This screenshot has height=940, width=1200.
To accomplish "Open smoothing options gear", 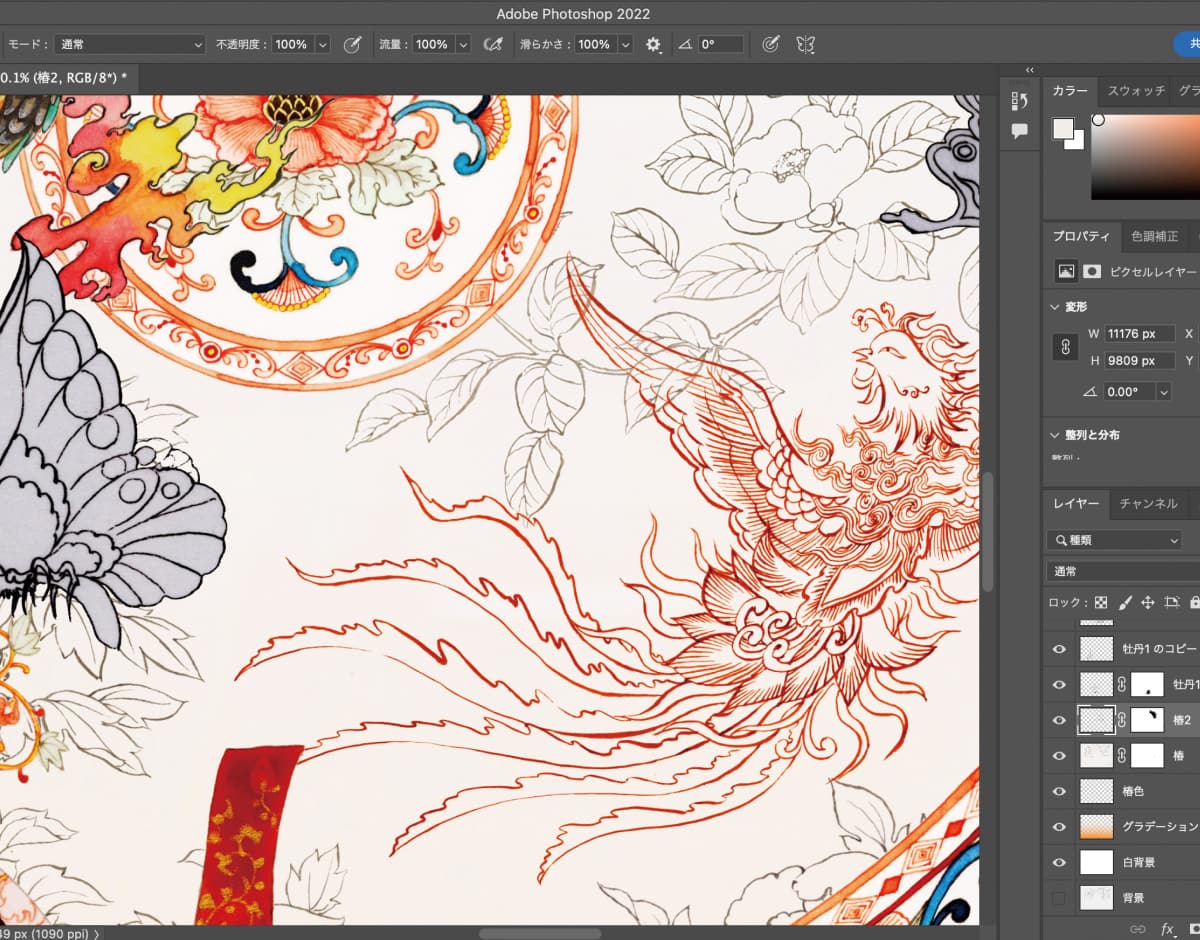I will (x=653, y=45).
